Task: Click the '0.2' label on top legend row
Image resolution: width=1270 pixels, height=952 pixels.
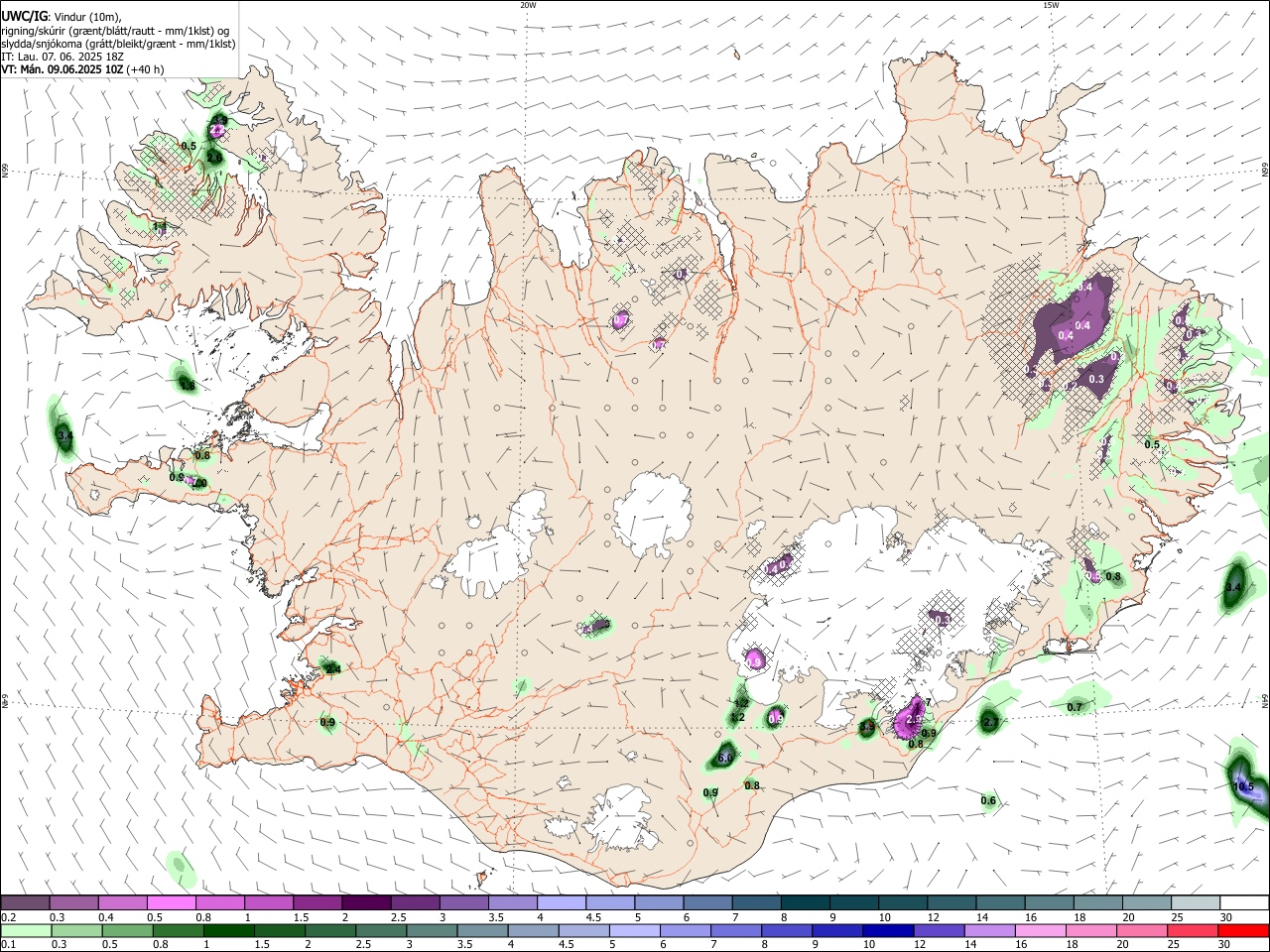Action: (x=8, y=916)
